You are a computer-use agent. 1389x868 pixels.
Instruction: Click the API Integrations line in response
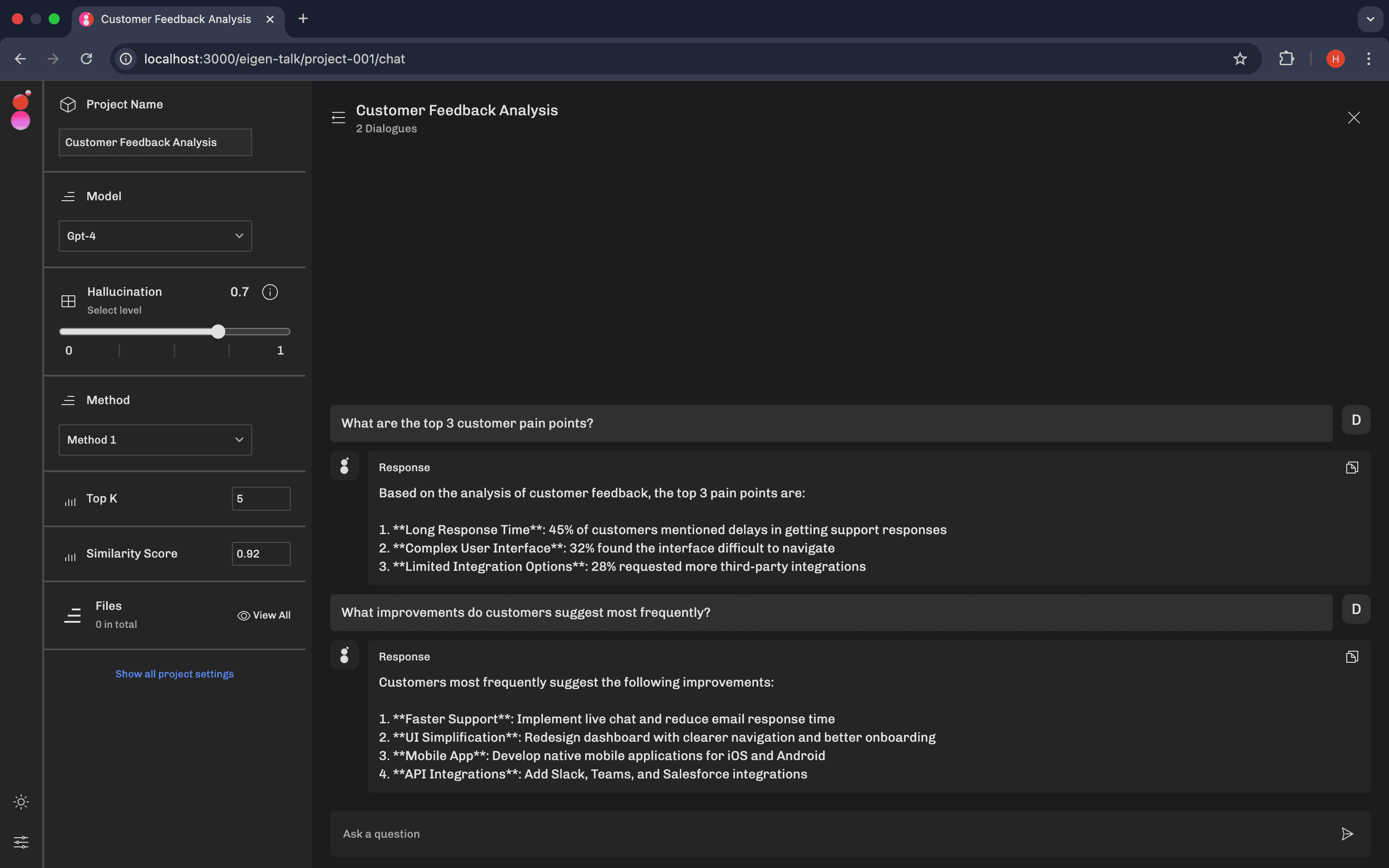coord(593,774)
